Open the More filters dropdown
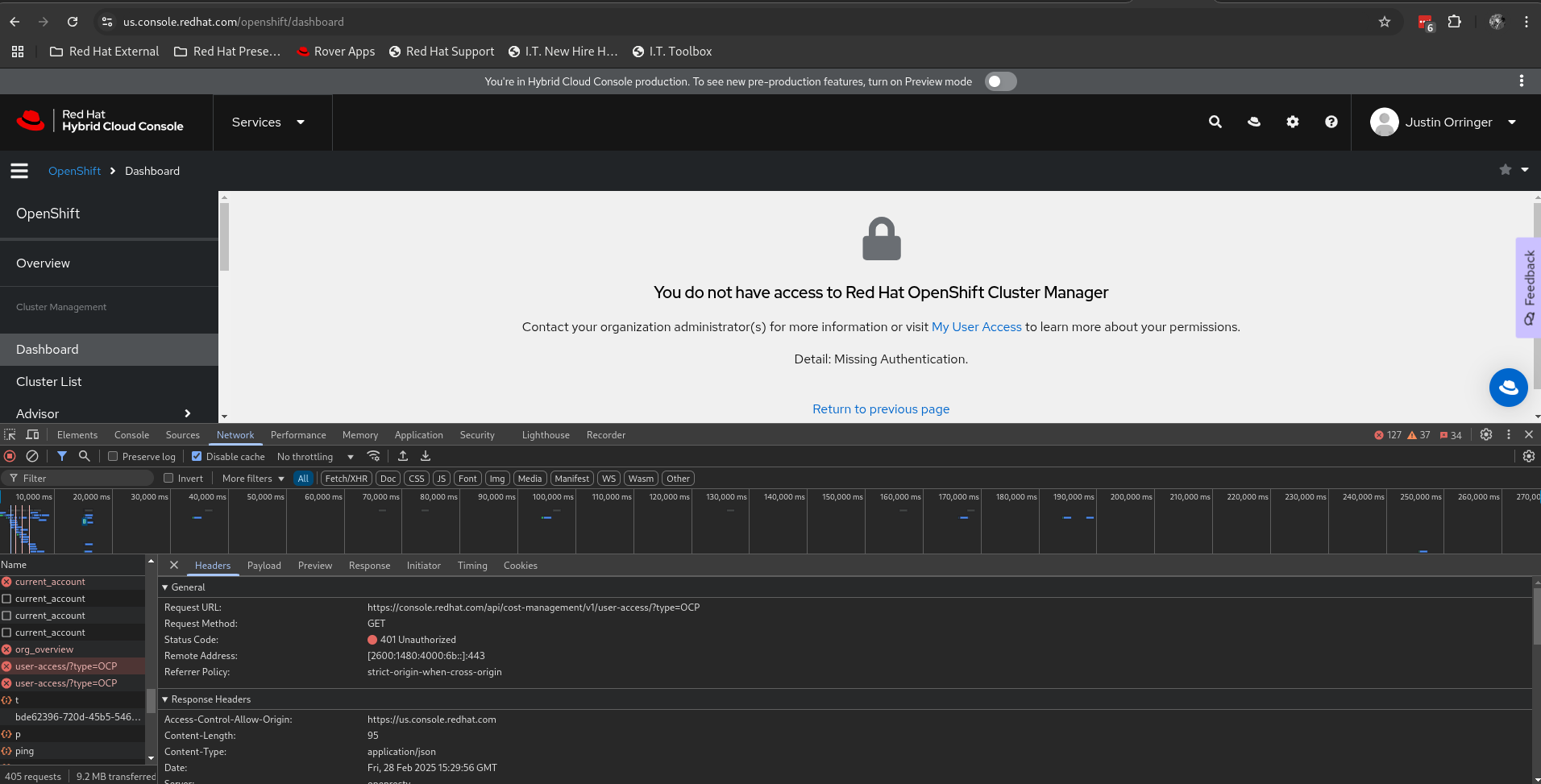This screenshot has width=1541, height=784. 253,479
